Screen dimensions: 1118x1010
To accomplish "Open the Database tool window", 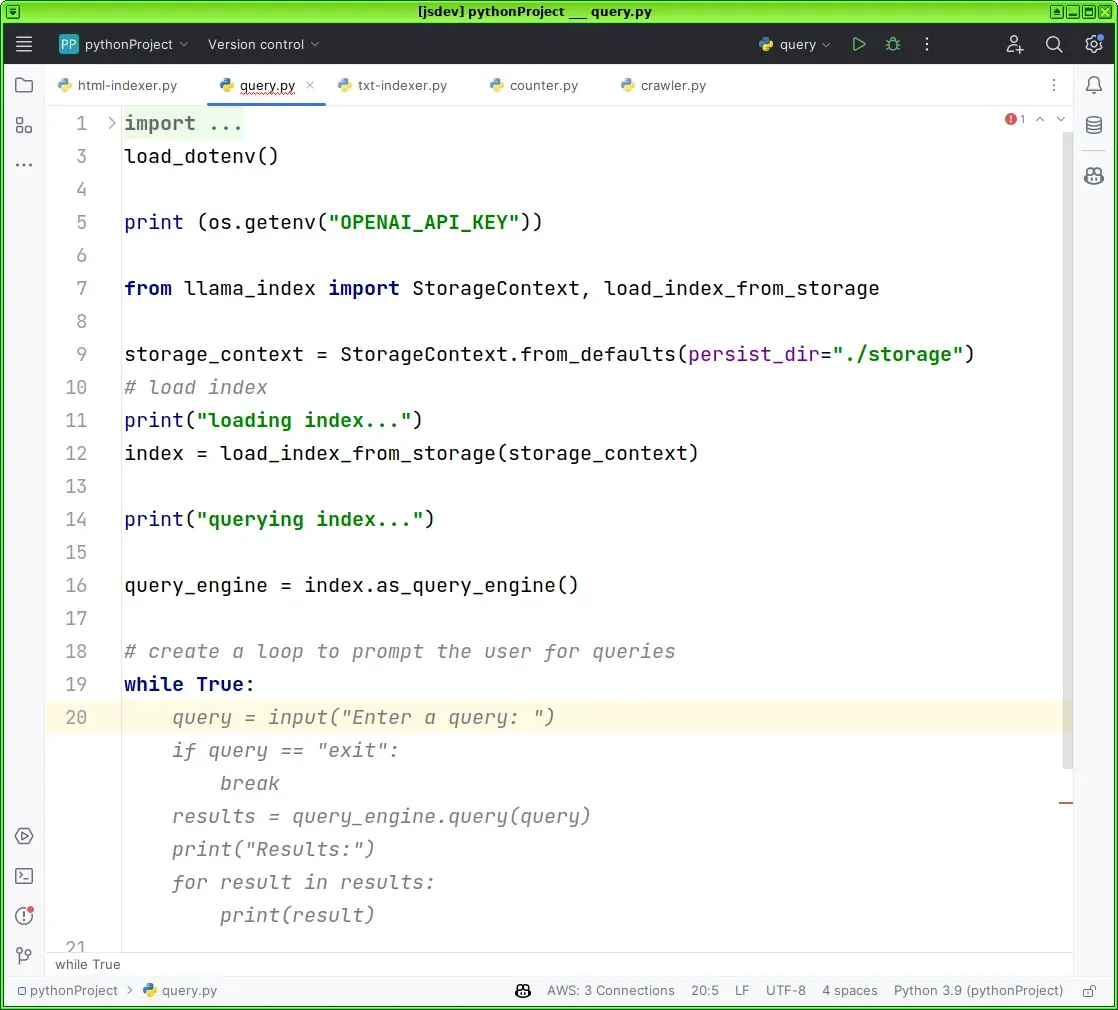I will coord(1094,126).
